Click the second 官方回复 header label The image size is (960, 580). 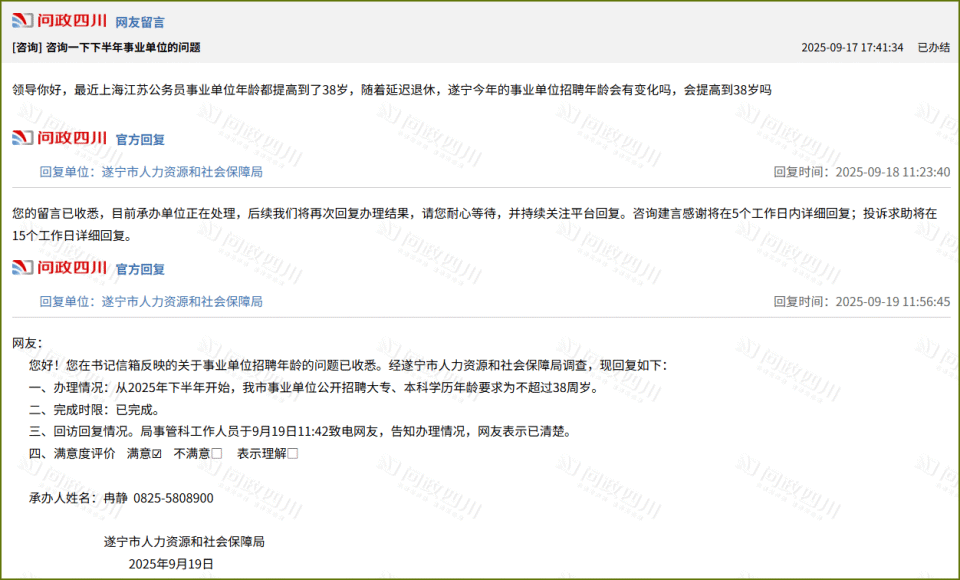(140, 268)
